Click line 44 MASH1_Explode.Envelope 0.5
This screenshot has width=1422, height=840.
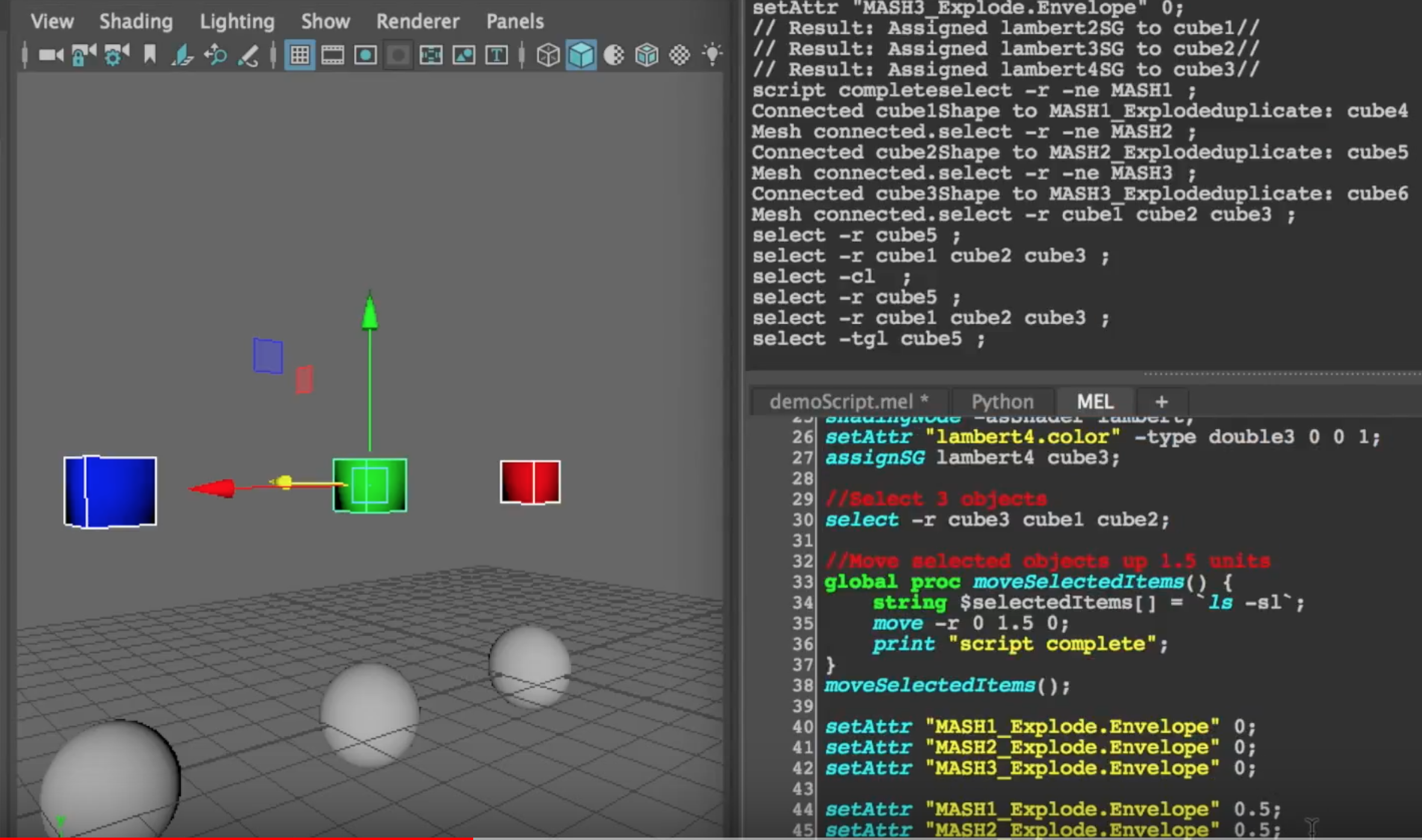click(1053, 809)
